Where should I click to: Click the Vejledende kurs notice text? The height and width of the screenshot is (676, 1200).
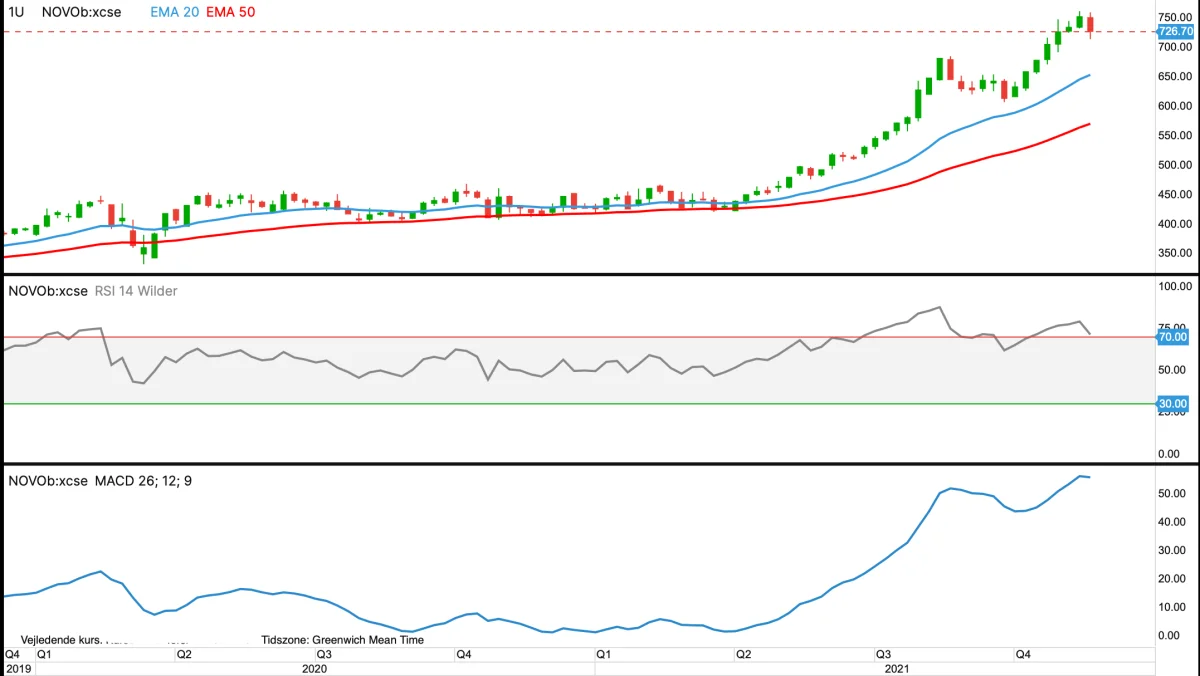[60, 640]
